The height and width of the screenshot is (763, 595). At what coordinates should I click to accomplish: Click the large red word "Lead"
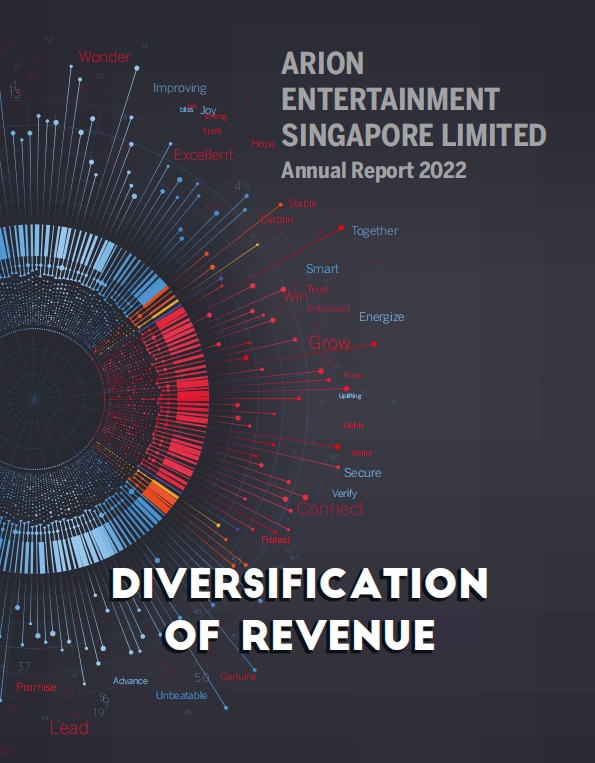[x=69, y=728]
